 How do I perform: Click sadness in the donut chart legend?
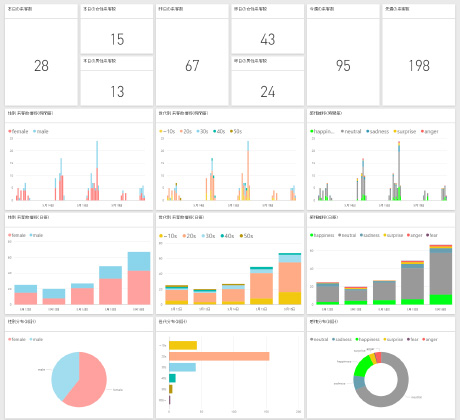point(342,339)
